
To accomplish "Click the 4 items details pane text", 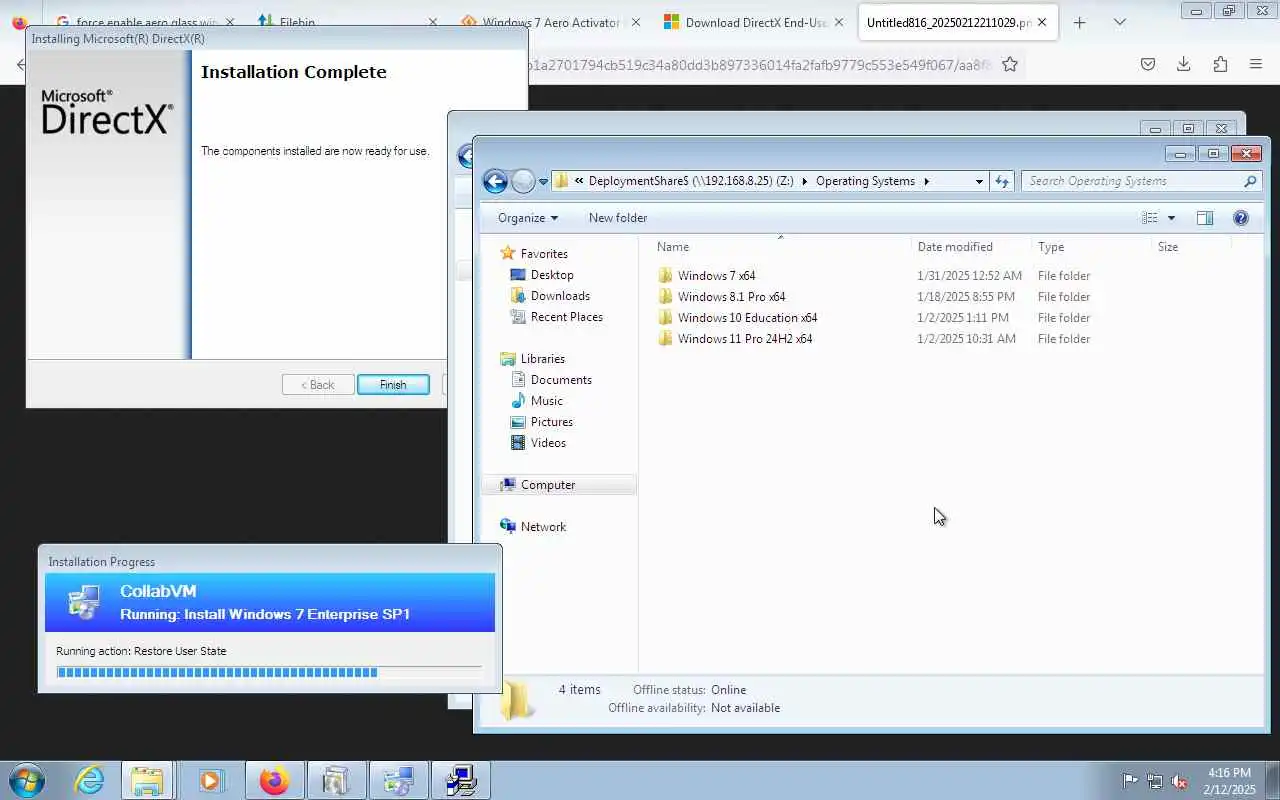I will pos(579,690).
